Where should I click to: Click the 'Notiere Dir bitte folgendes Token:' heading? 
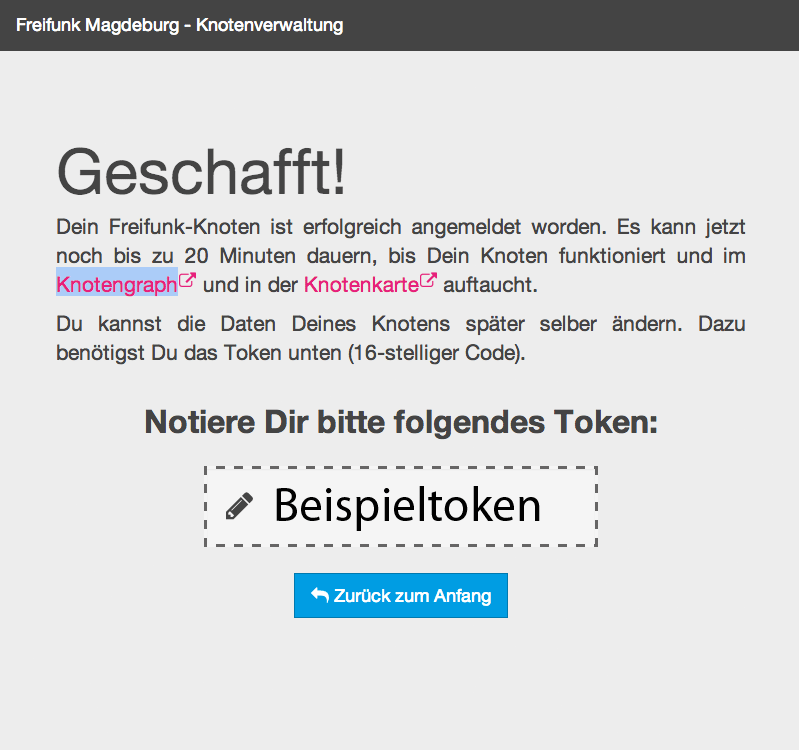[x=401, y=422]
